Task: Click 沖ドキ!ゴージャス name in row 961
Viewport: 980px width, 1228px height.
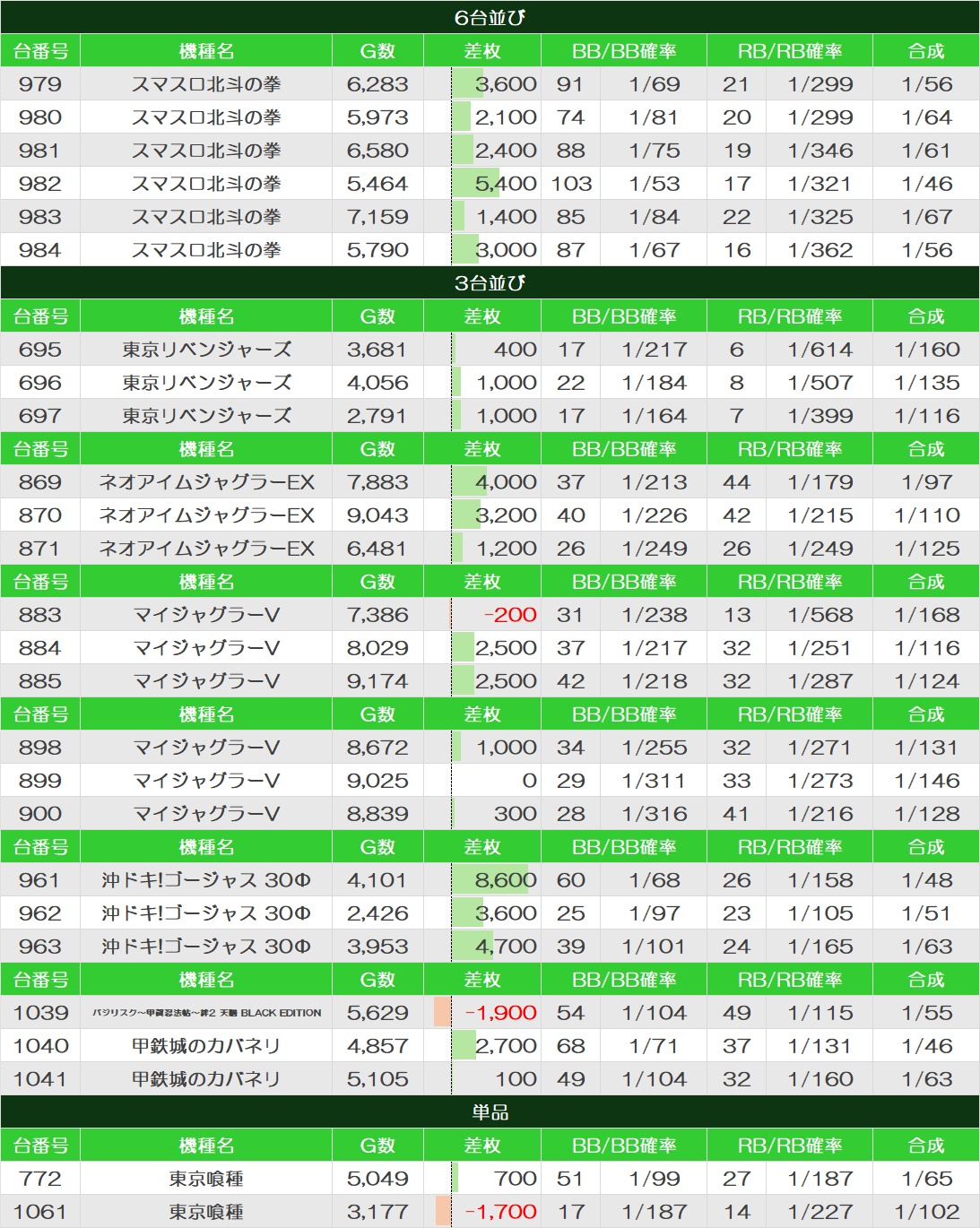Action: pyautogui.click(x=206, y=880)
